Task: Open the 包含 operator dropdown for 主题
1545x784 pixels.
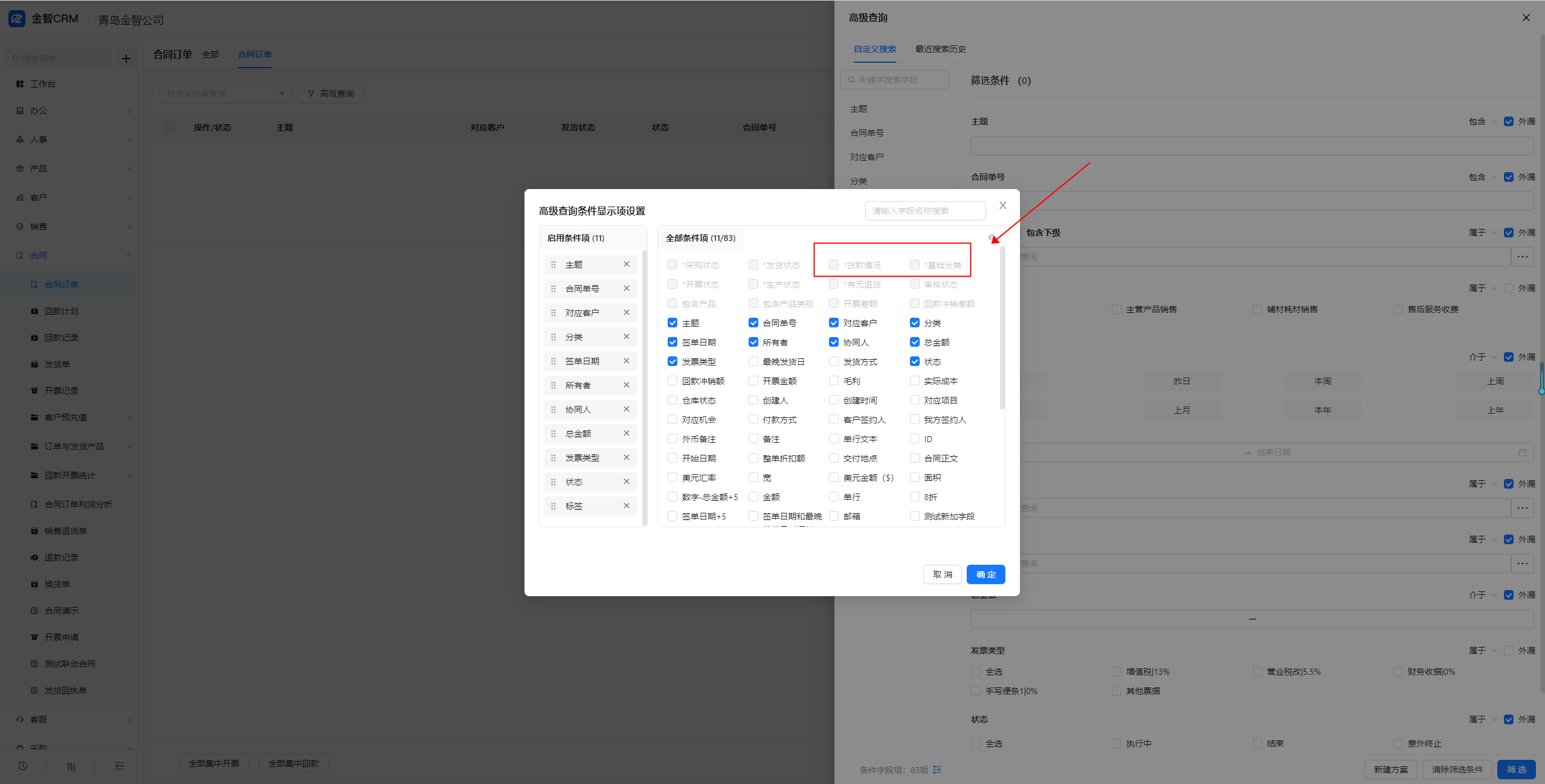Action: [x=1482, y=121]
